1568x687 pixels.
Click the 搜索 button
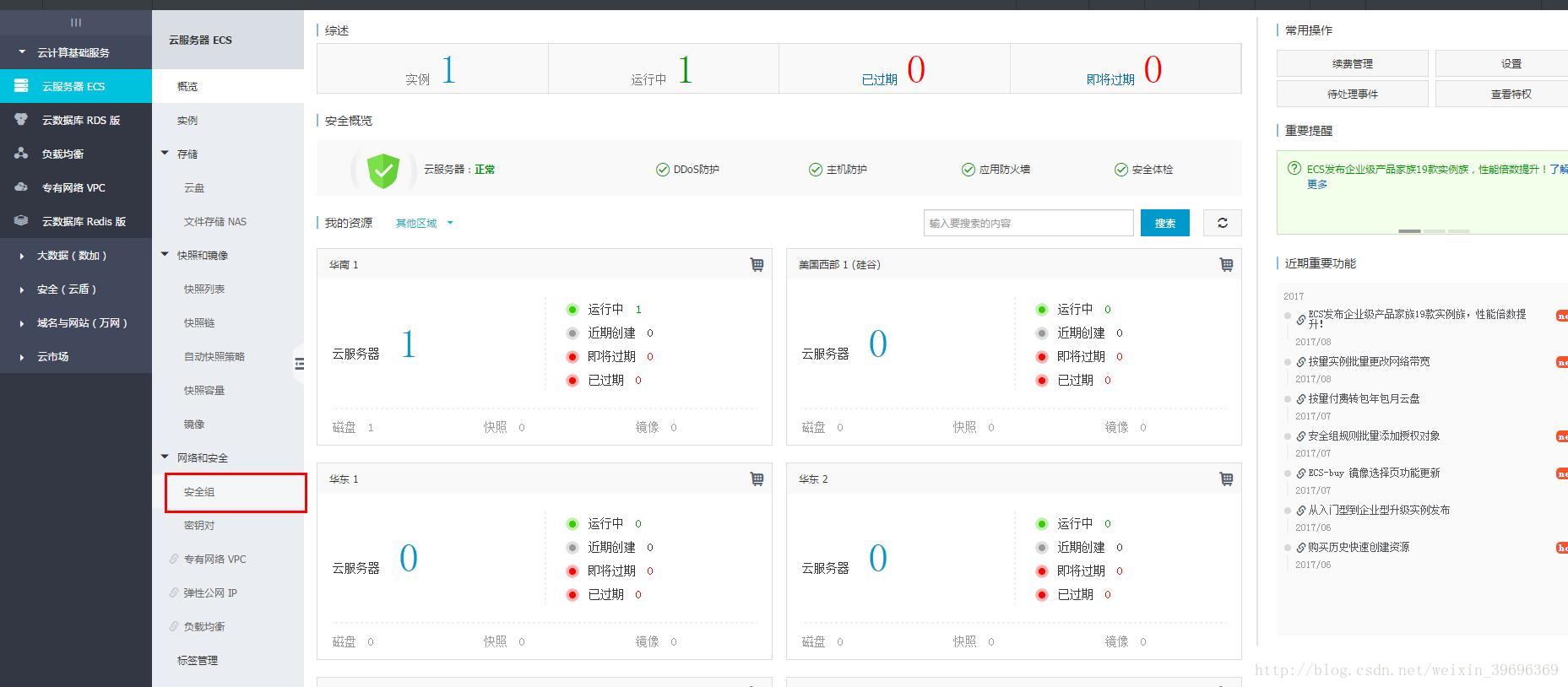click(1165, 223)
